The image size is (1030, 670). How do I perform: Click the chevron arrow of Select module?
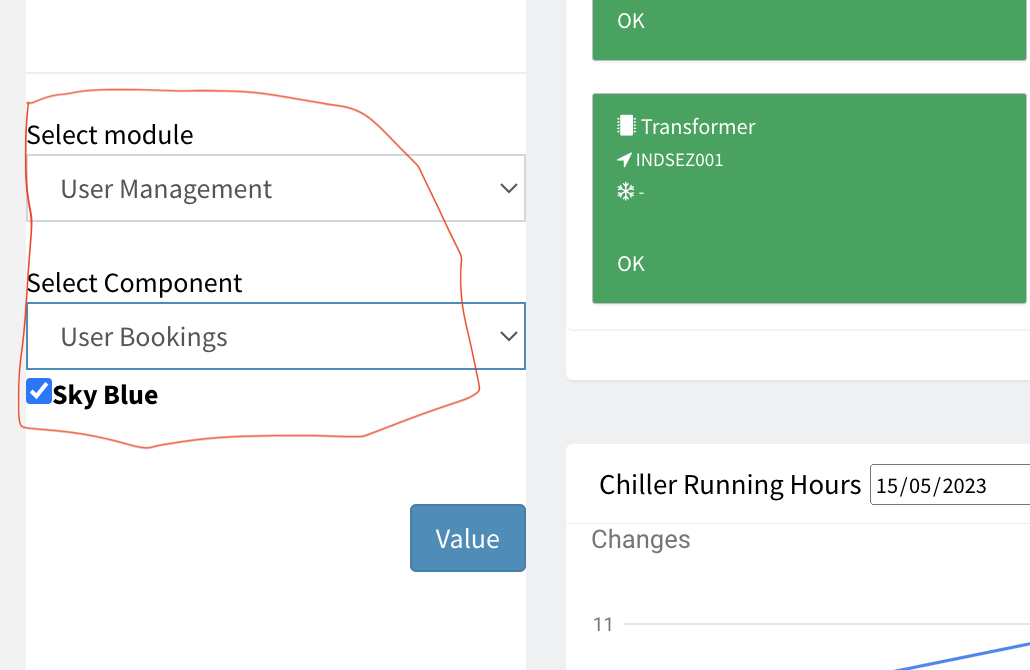(508, 188)
